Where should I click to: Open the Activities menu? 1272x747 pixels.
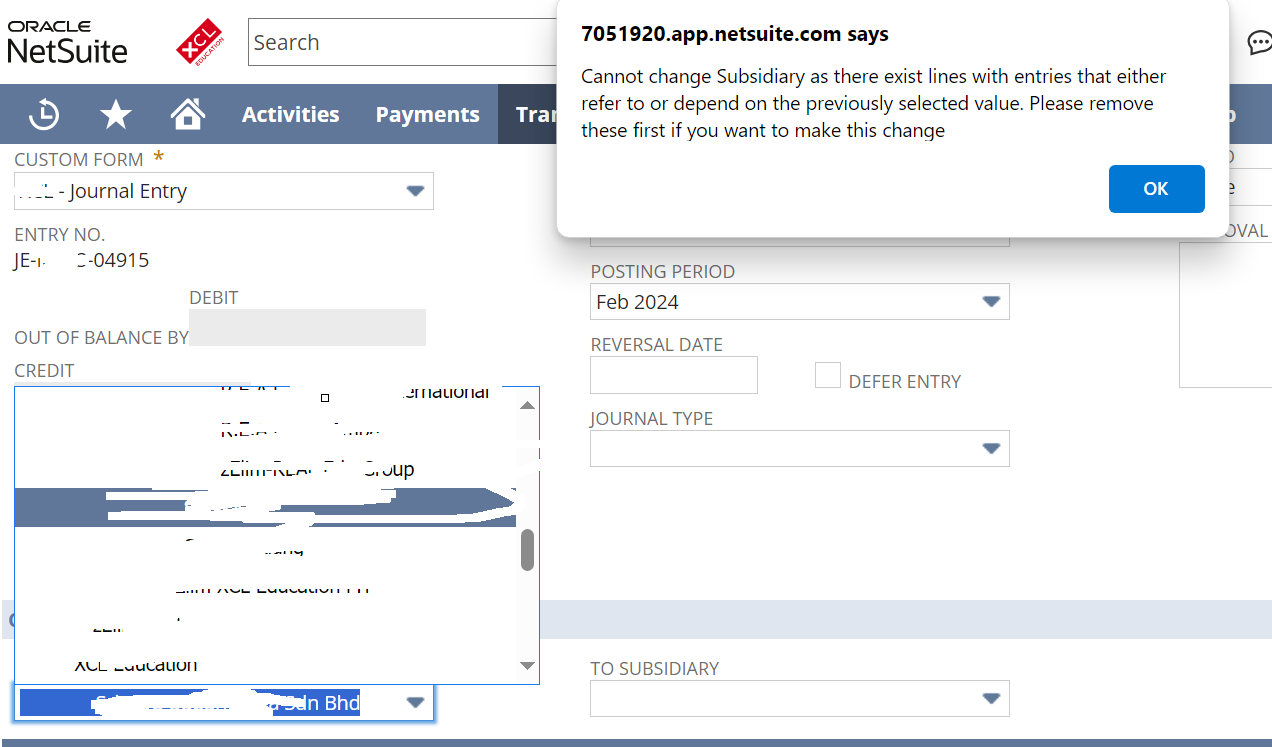[290, 114]
